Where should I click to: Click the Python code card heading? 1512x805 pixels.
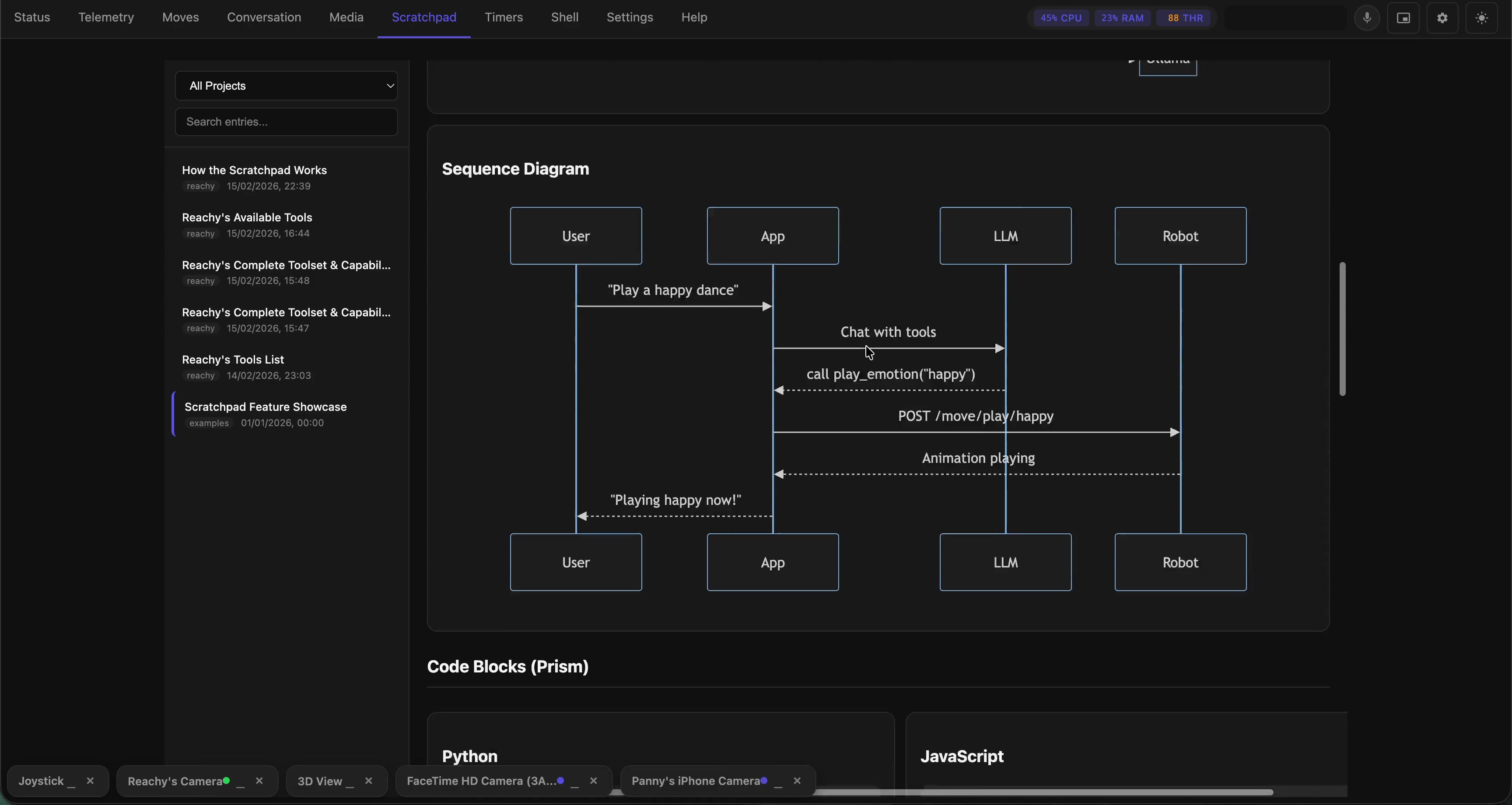(469, 756)
